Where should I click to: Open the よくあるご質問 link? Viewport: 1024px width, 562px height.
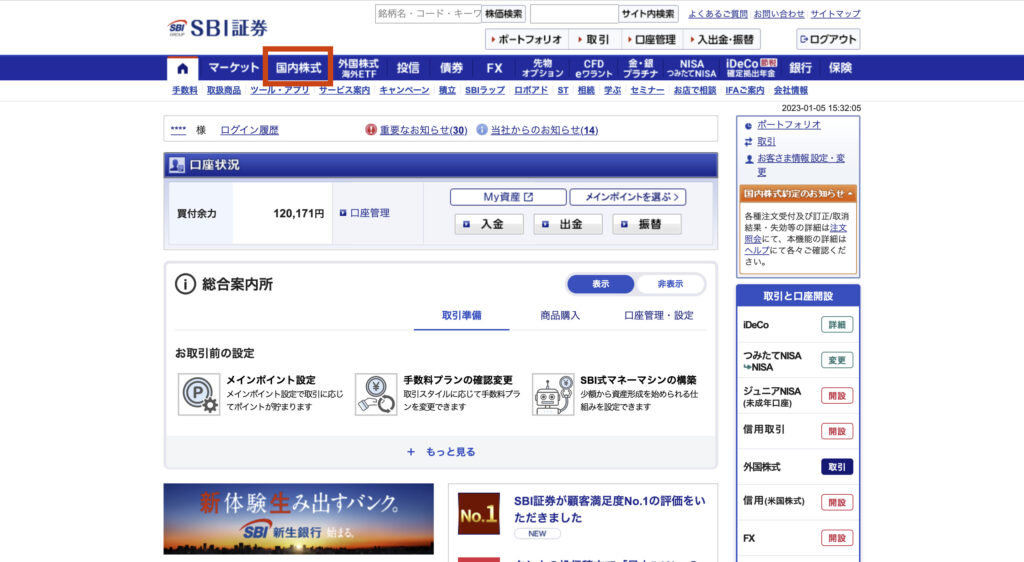click(x=718, y=14)
